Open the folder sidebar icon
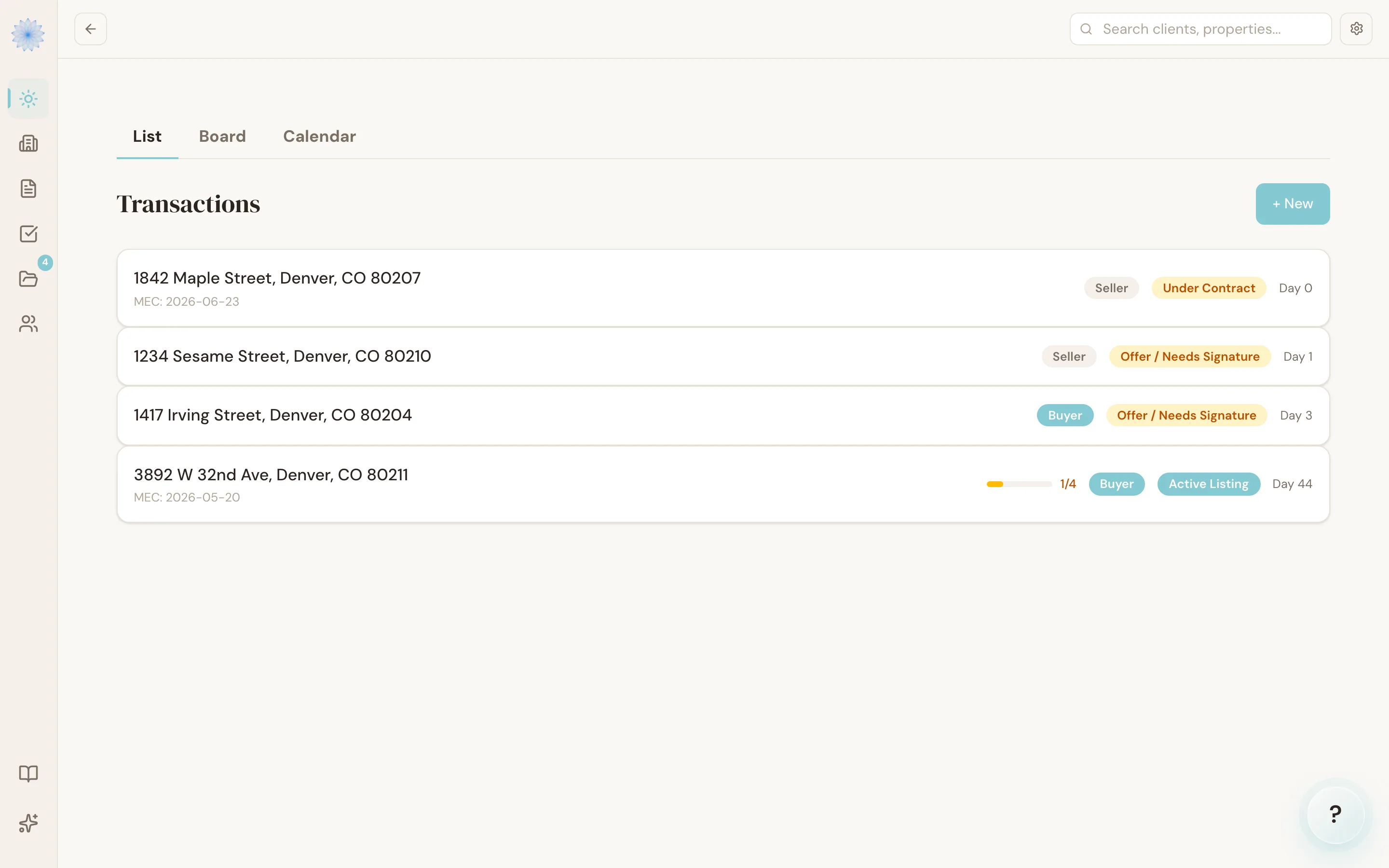The image size is (1389, 868). pyautogui.click(x=28, y=279)
